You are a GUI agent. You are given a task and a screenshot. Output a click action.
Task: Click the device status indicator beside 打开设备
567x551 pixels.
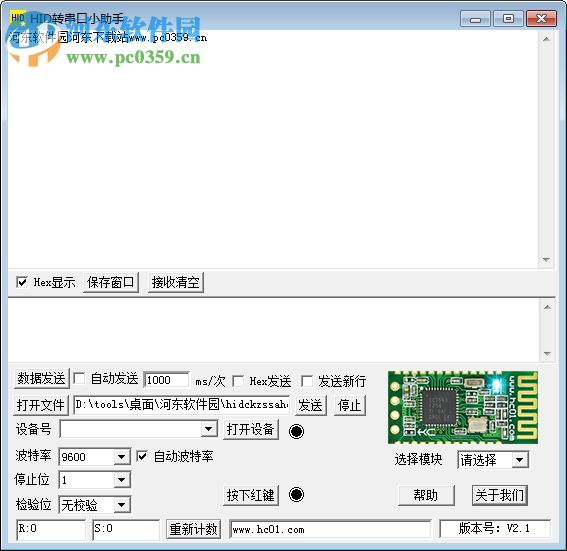(296, 431)
